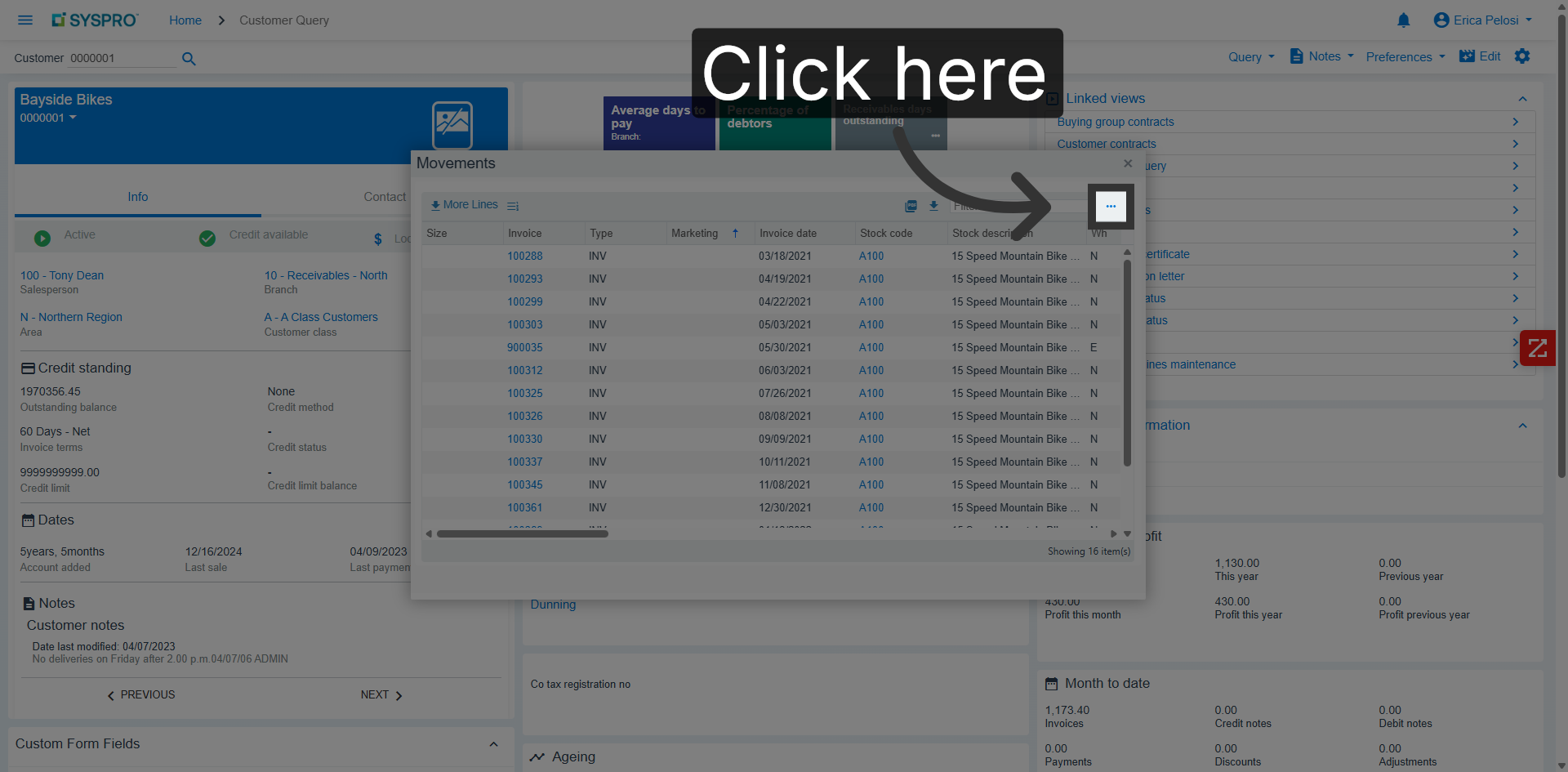Click the Movements vertical scrollbar thumb
The height and width of the screenshot is (772, 1568).
point(1127,364)
